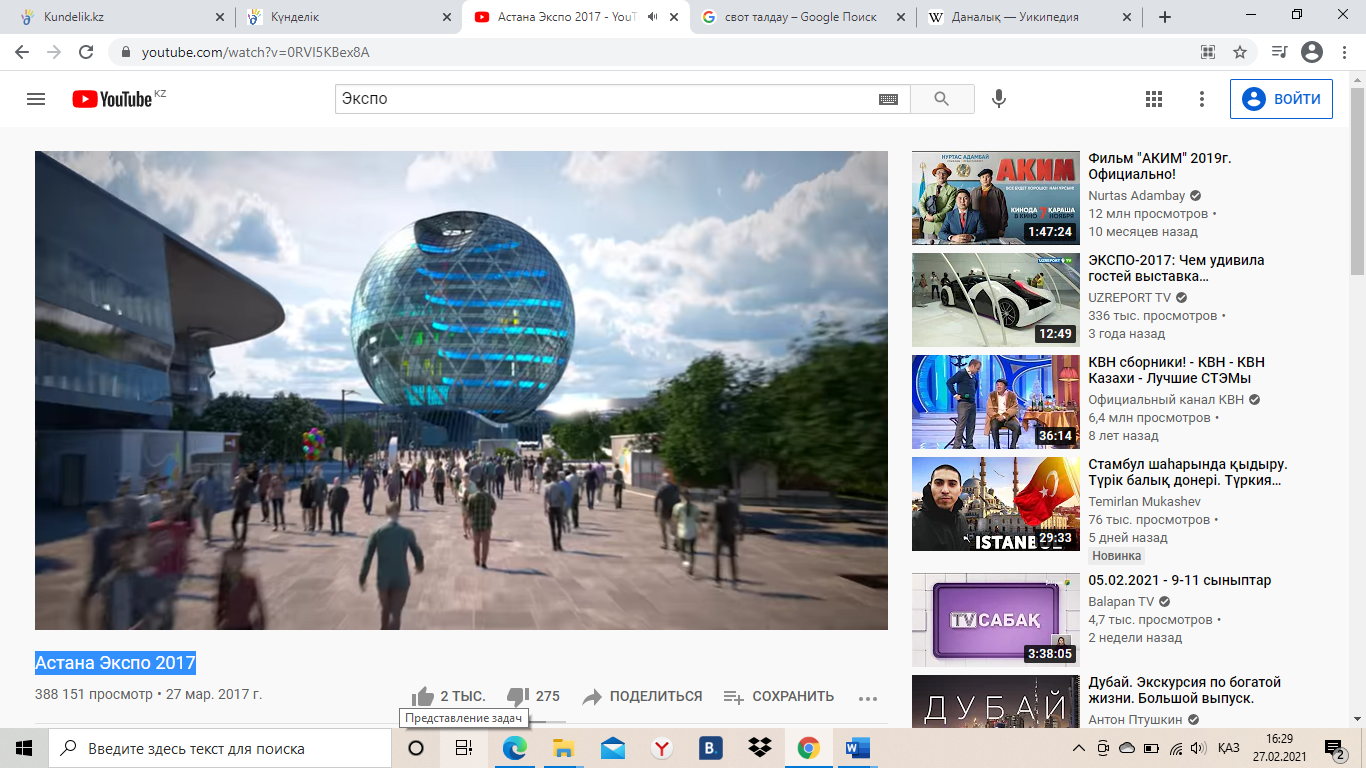Open the YouTube hamburger guide menu
This screenshot has width=1366, height=768.
[36, 99]
